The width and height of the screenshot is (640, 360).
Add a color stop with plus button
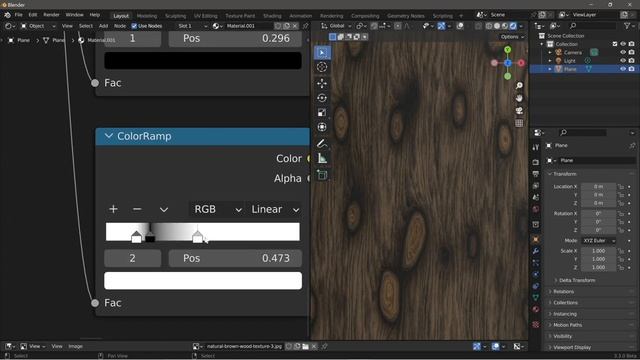click(113, 209)
